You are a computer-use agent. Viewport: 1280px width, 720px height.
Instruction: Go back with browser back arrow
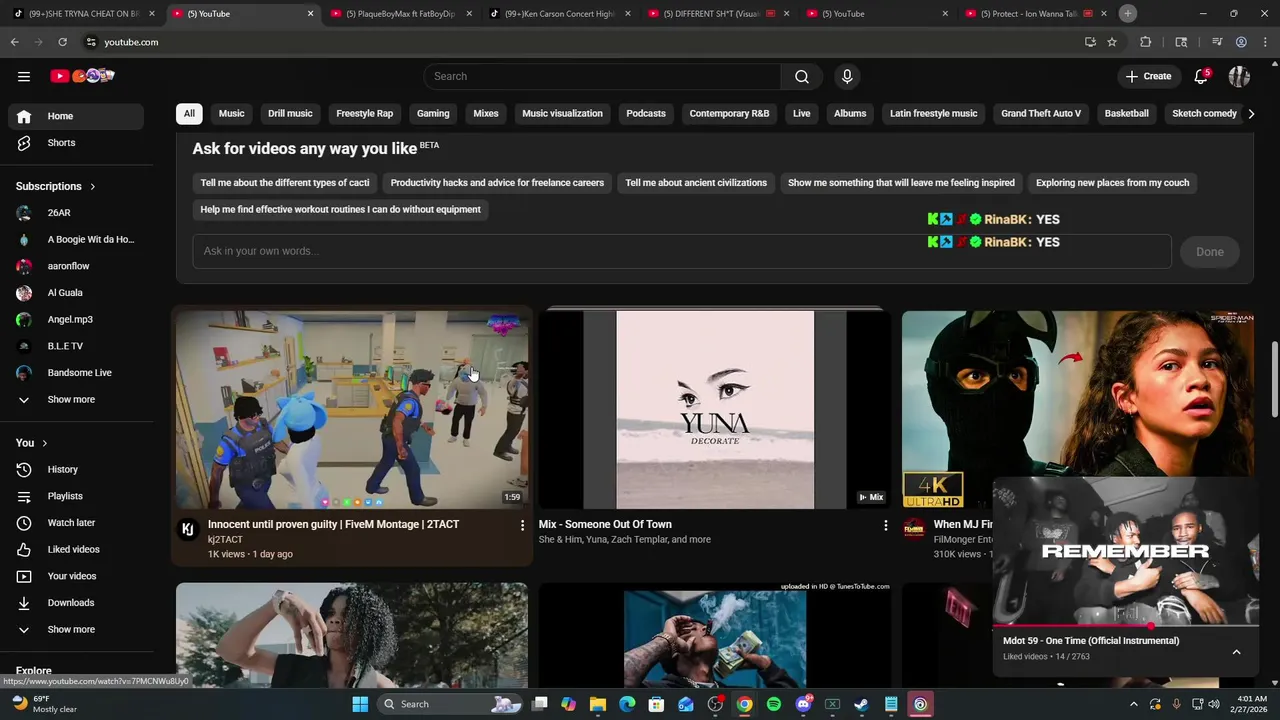tap(15, 42)
